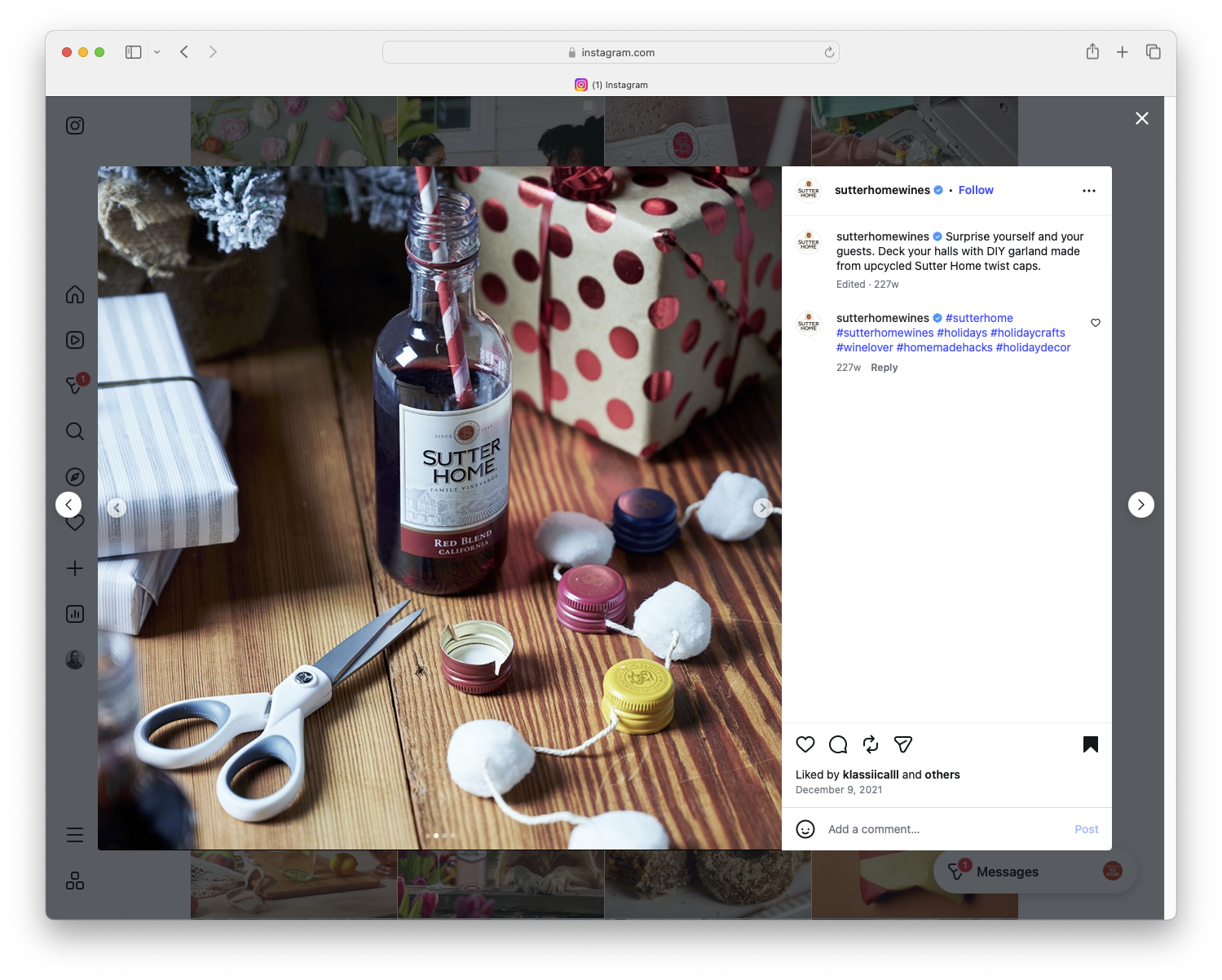Save the post with the bookmark icon
Viewport: 1222px width, 980px height.
point(1091,744)
